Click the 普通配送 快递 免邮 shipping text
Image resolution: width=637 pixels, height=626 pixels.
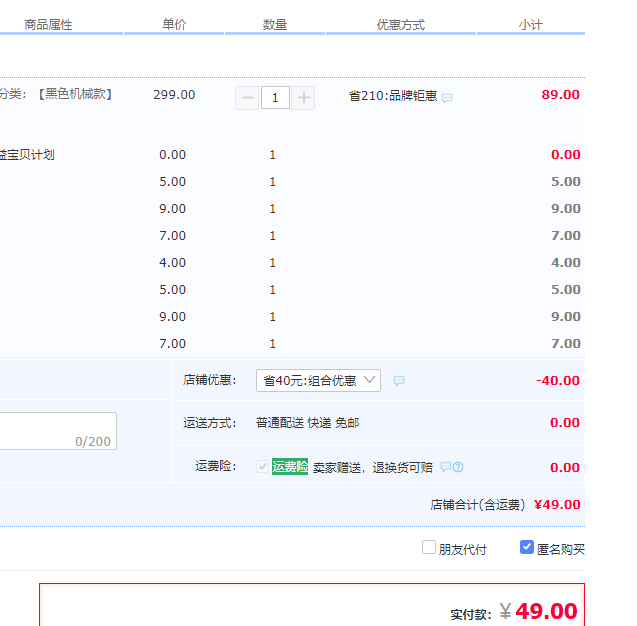(308, 423)
